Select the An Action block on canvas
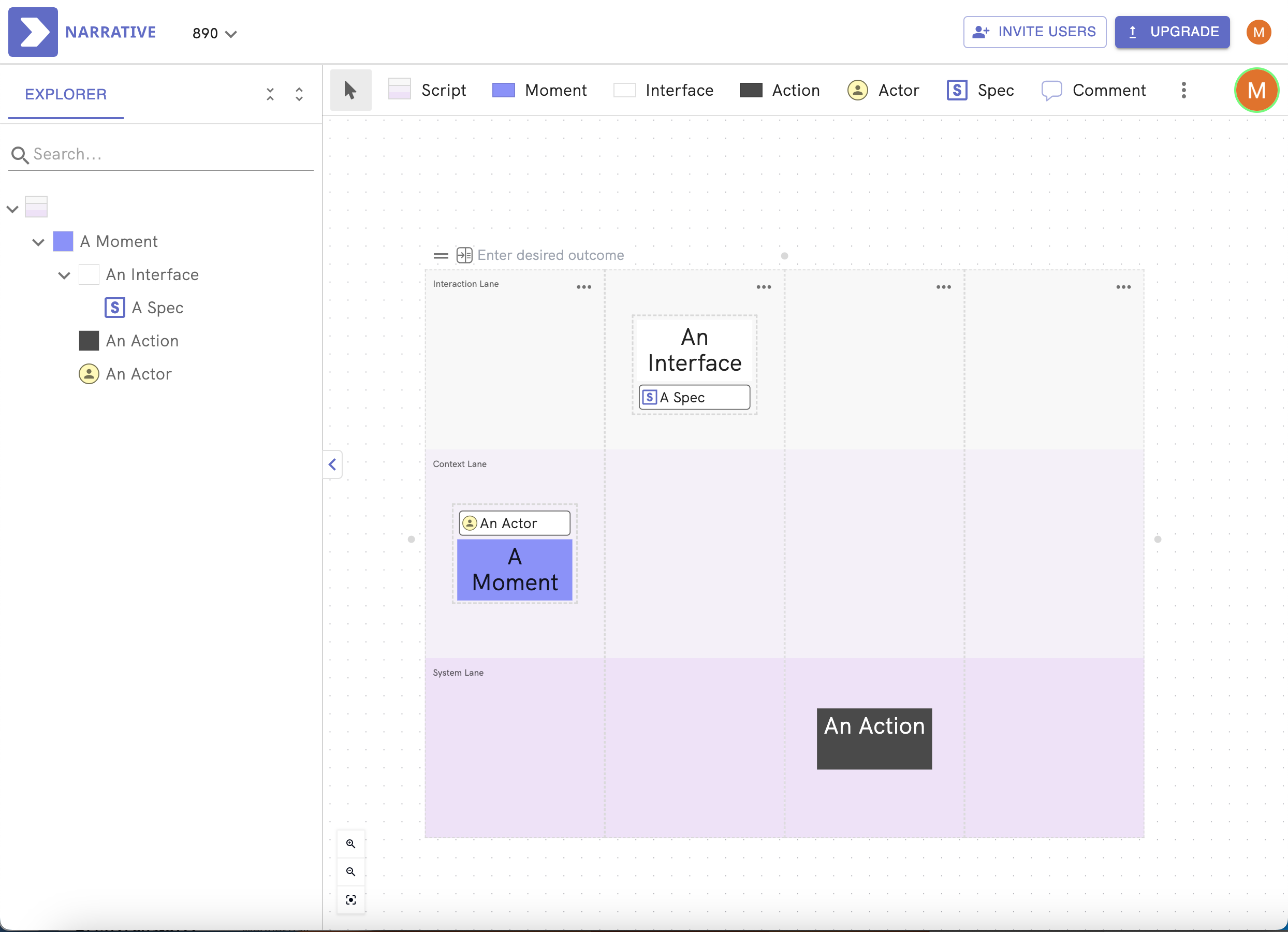 [874, 739]
